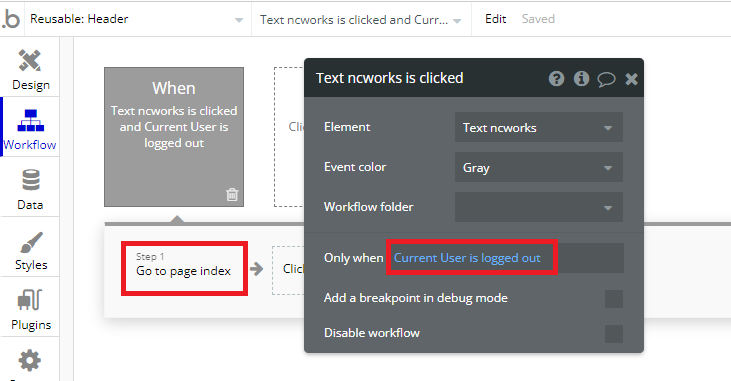Image resolution: width=731 pixels, height=381 pixels.
Task: Click the panel title Text ncworks is clicked
Action: [389, 78]
